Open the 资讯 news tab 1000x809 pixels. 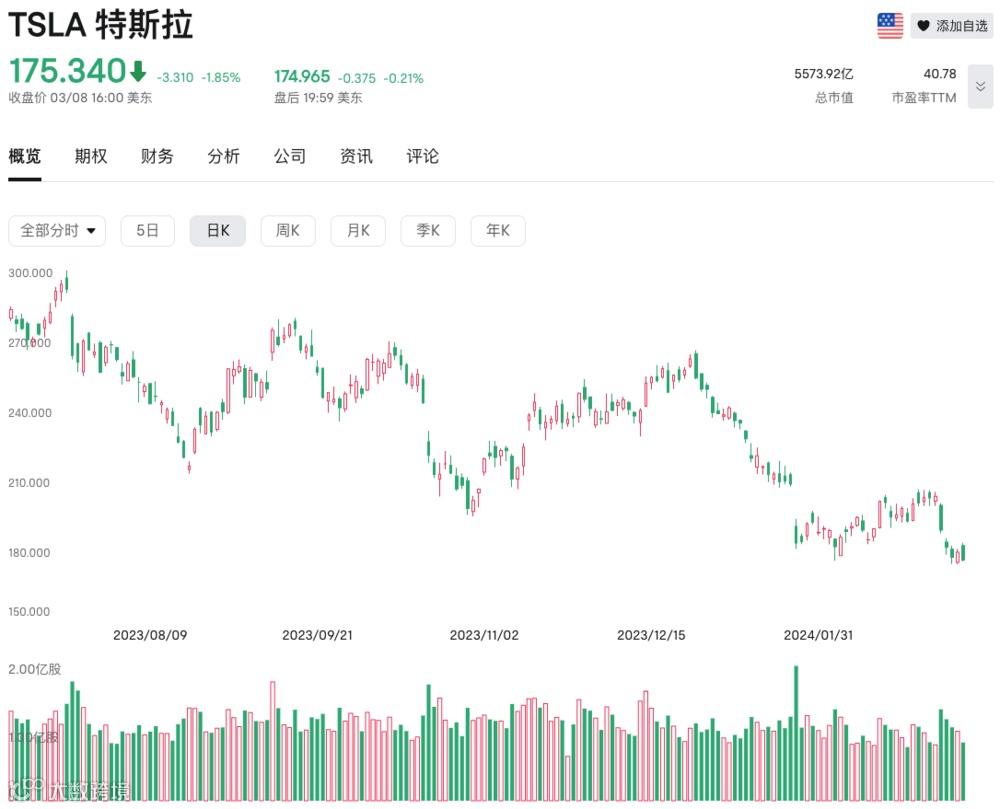(356, 156)
